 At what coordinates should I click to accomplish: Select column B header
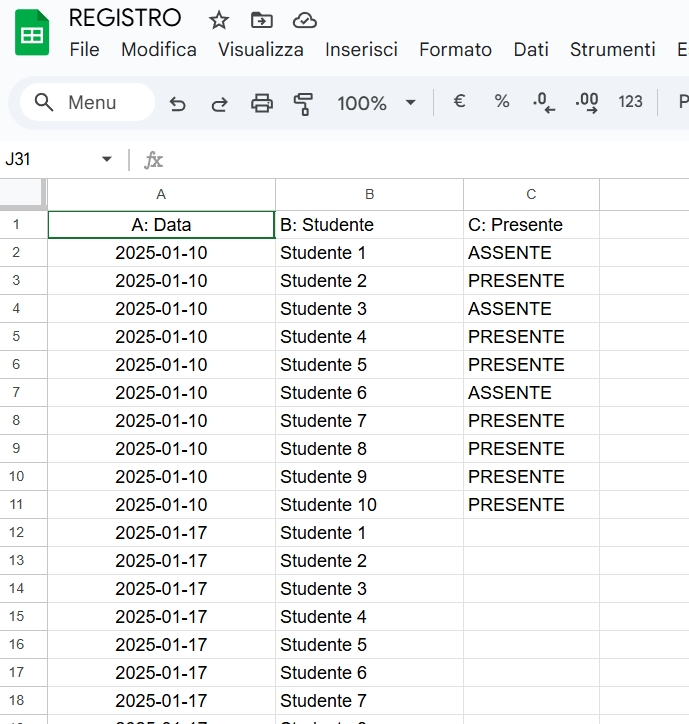[x=369, y=194]
